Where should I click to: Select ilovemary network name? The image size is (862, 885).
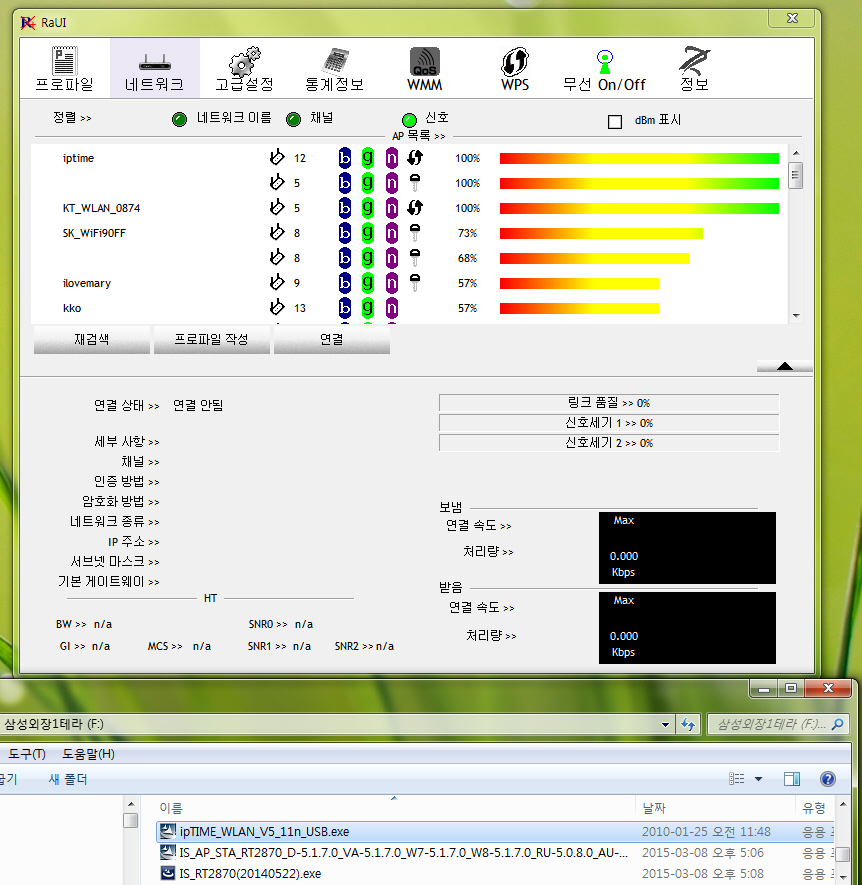[x=86, y=283]
